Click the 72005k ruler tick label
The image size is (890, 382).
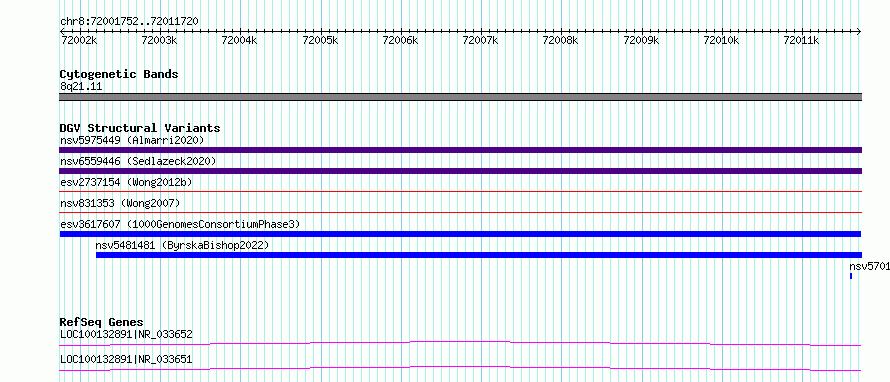pyautogui.click(x=320, y=40)
